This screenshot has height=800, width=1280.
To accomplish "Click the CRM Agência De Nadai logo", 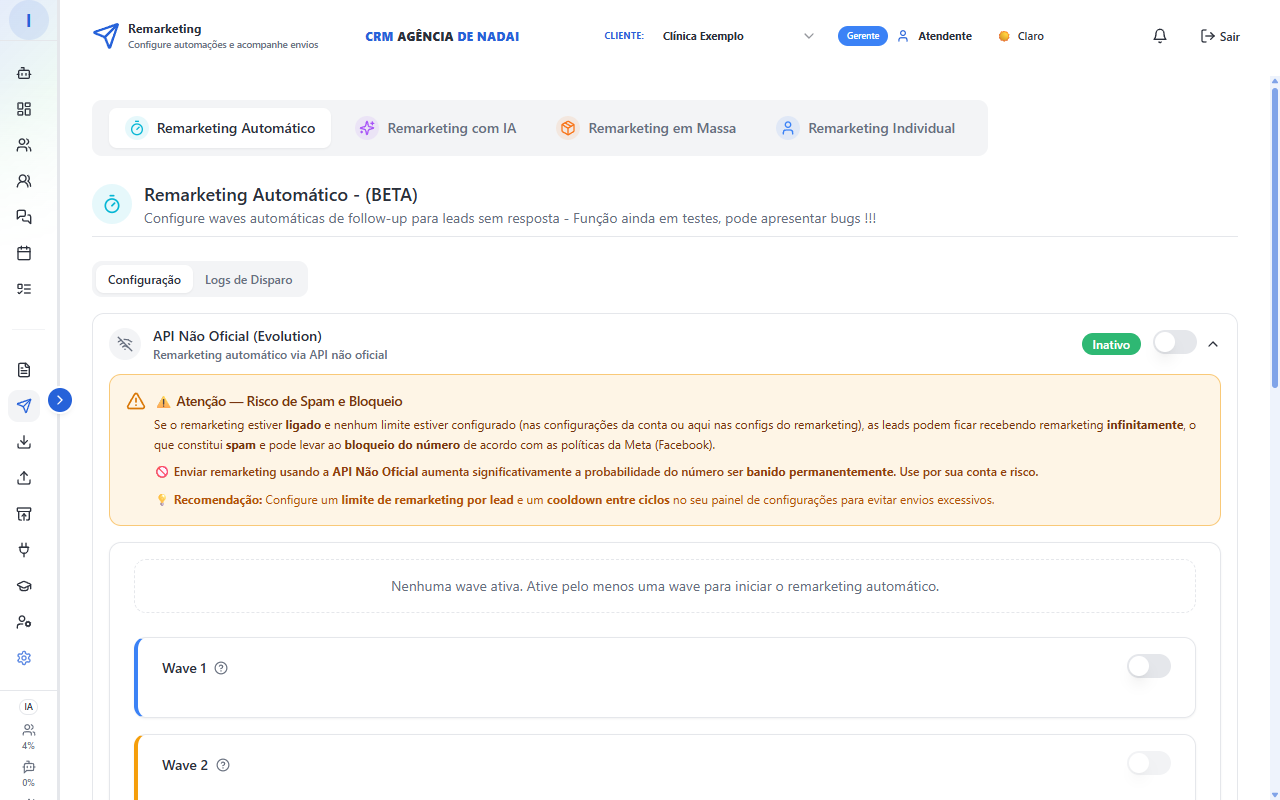I will click(x=442, y=36).
